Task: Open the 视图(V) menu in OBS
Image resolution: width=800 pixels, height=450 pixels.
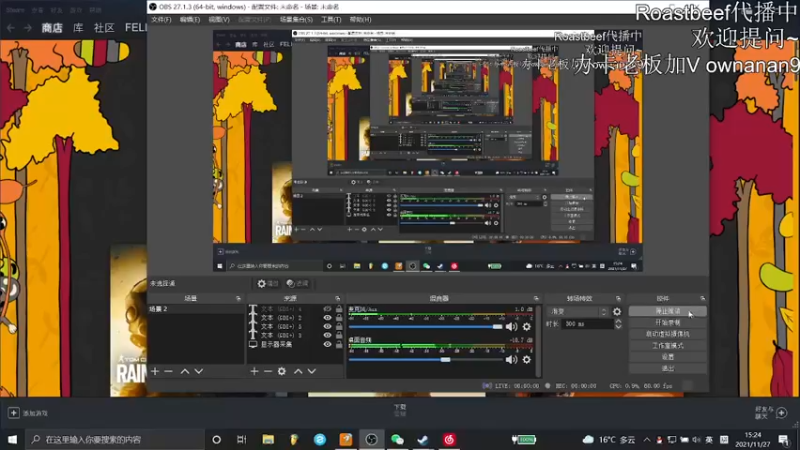Action: tap(219, 19)
